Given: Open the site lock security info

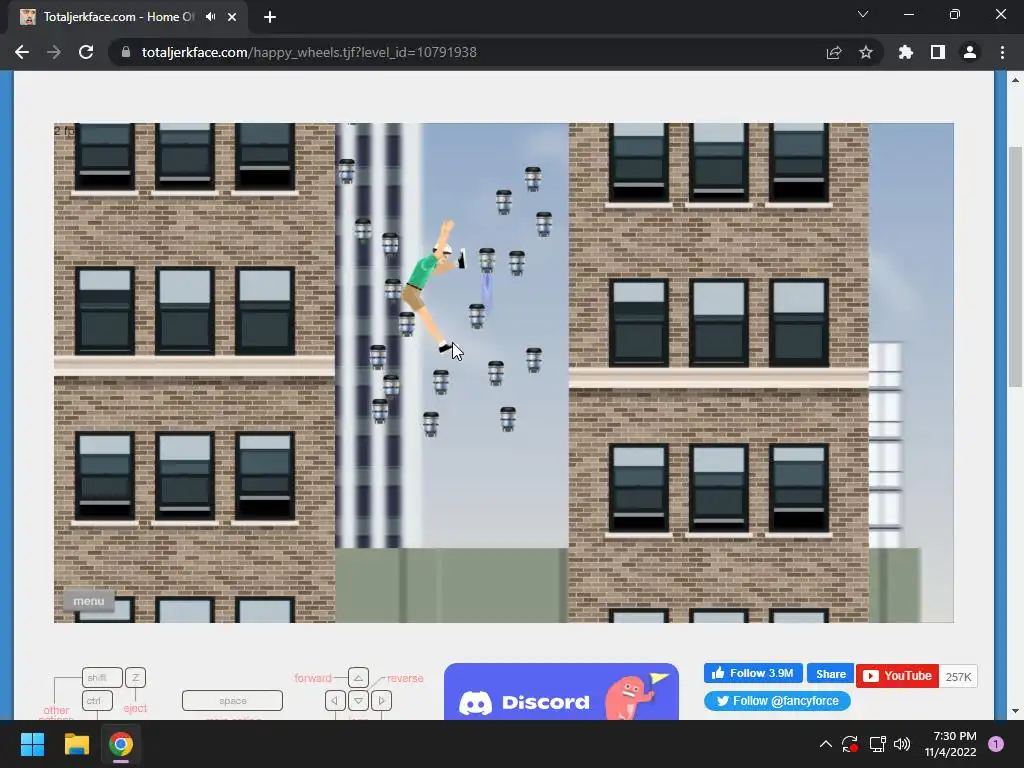Looking at the screenshot, I should (x=126, y=52).
